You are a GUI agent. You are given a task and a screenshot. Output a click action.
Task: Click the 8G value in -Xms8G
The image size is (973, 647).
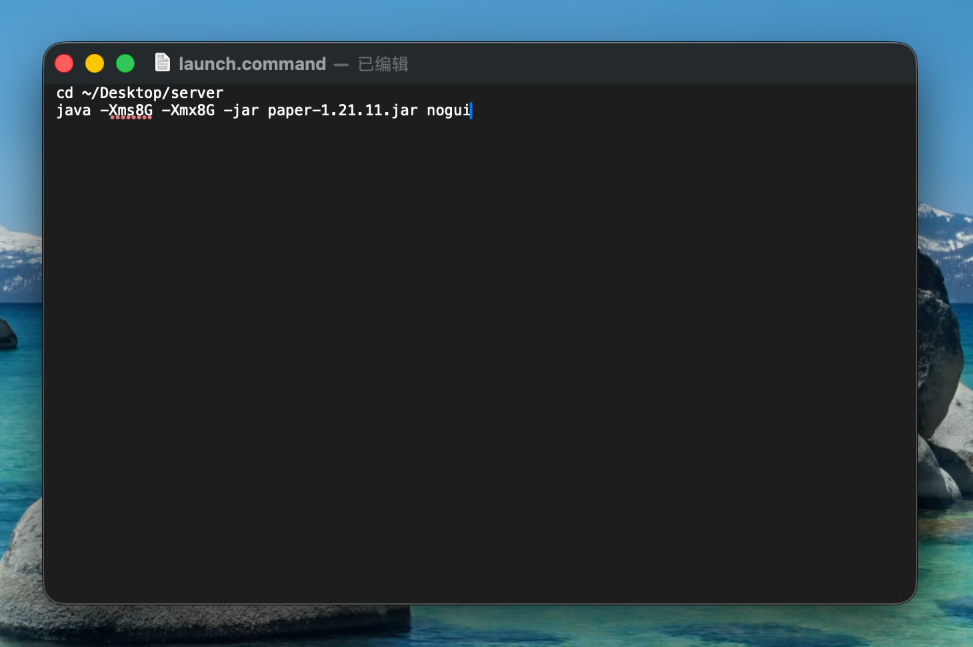coord(145,110)
